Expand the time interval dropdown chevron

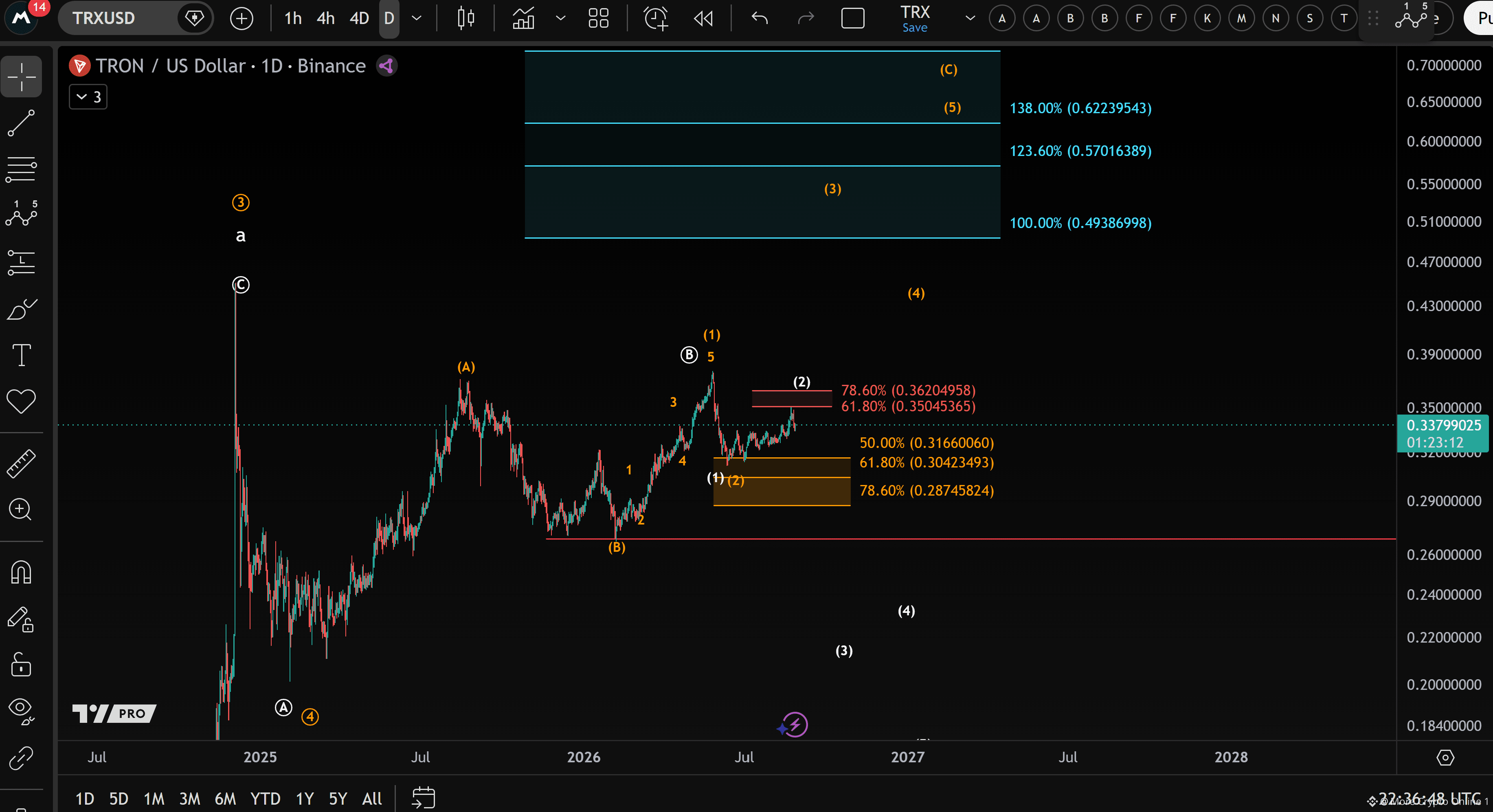(x=416, y=19)
